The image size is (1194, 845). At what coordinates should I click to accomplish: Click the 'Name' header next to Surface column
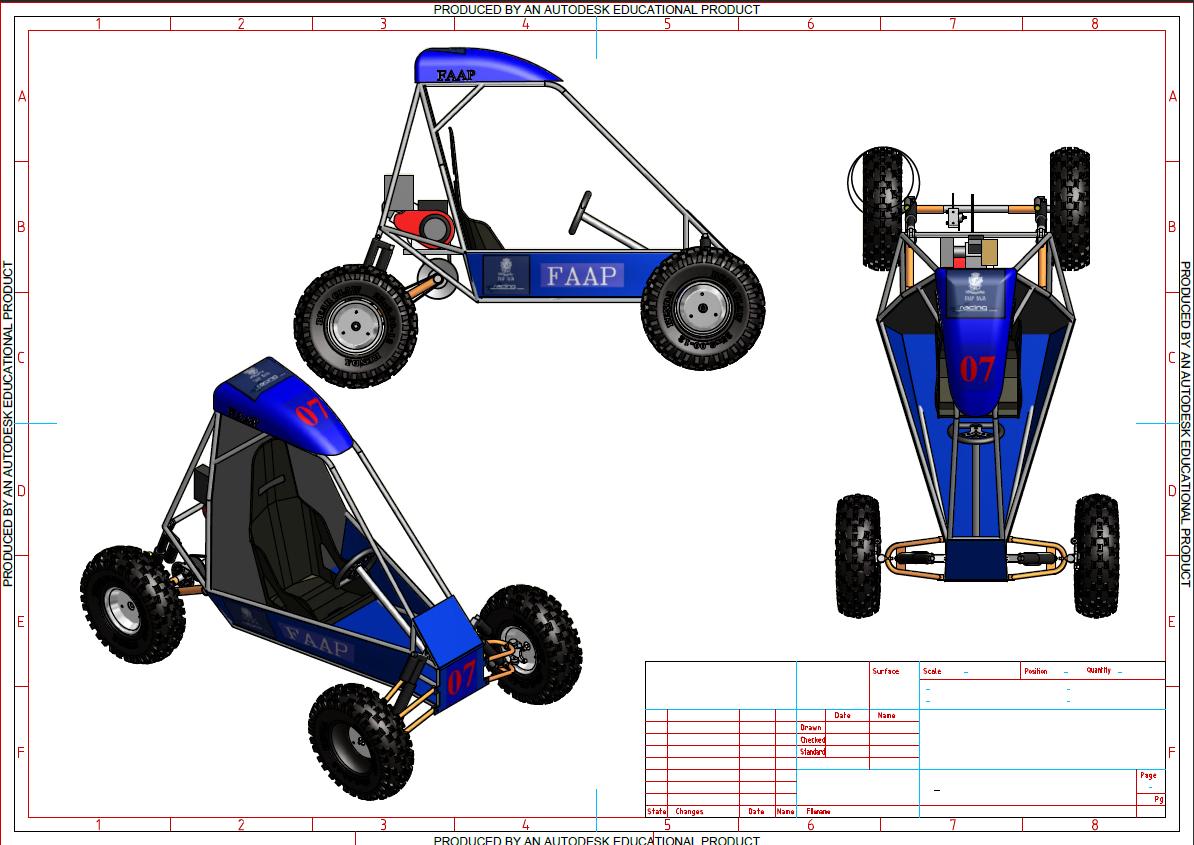click(886, 716)
